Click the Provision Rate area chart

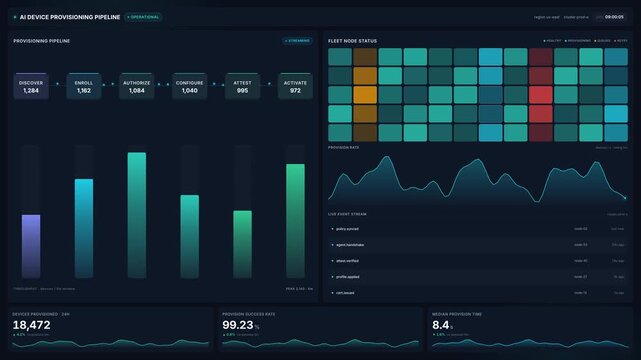coord(477,179)
